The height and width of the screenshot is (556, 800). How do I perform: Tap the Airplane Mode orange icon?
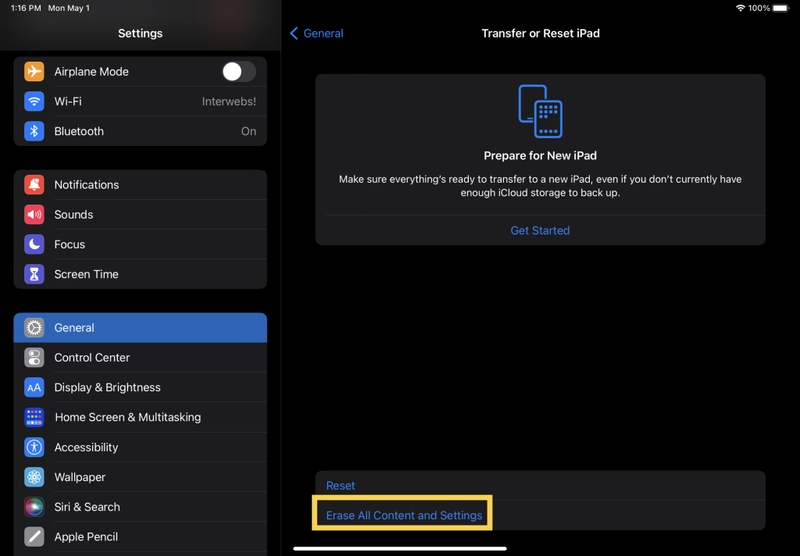tap(34, 71)
